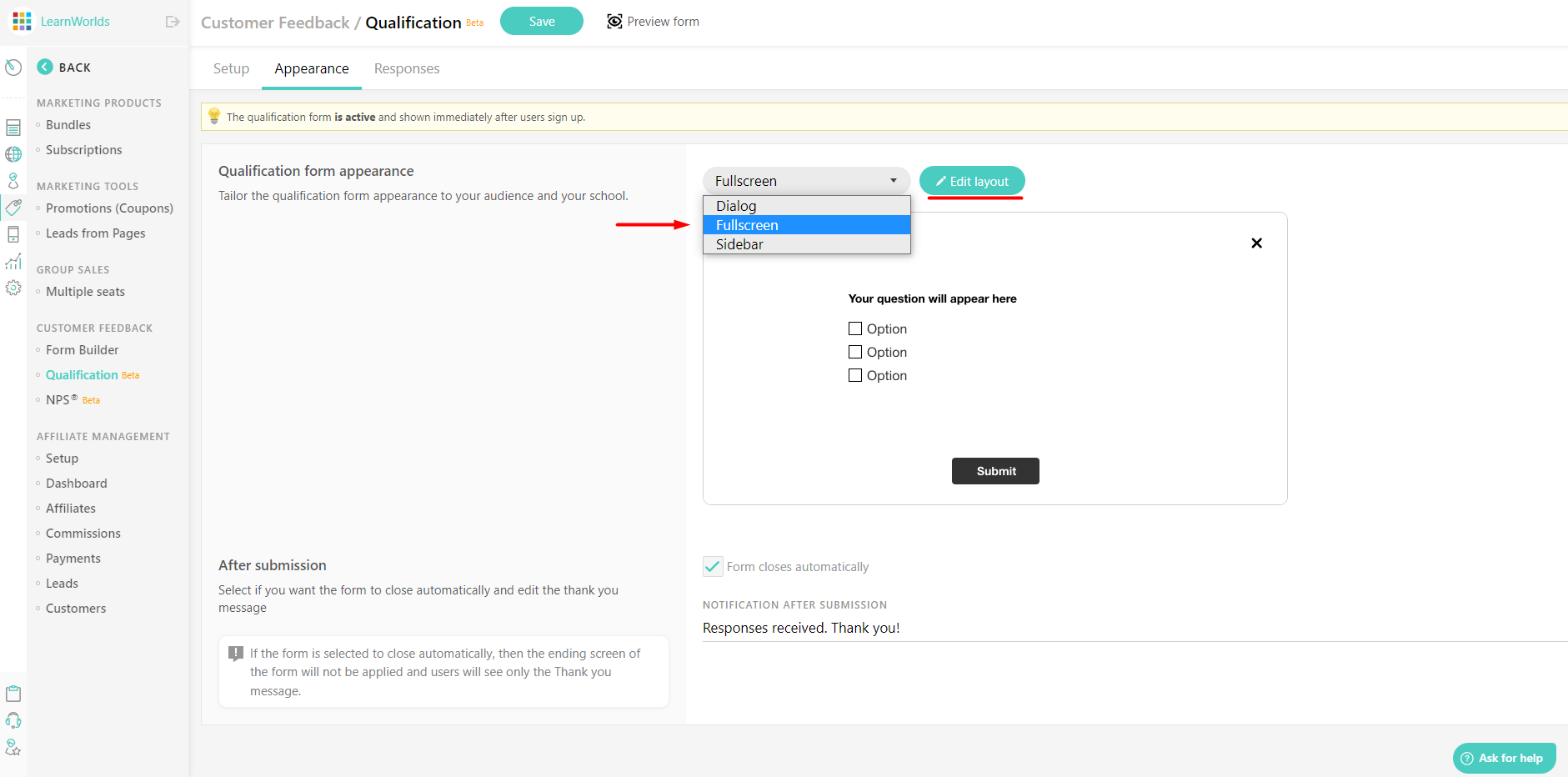Save the qualification form changes
The width and height of the screenshot is (1568, 777).
[x=541, y=21]
